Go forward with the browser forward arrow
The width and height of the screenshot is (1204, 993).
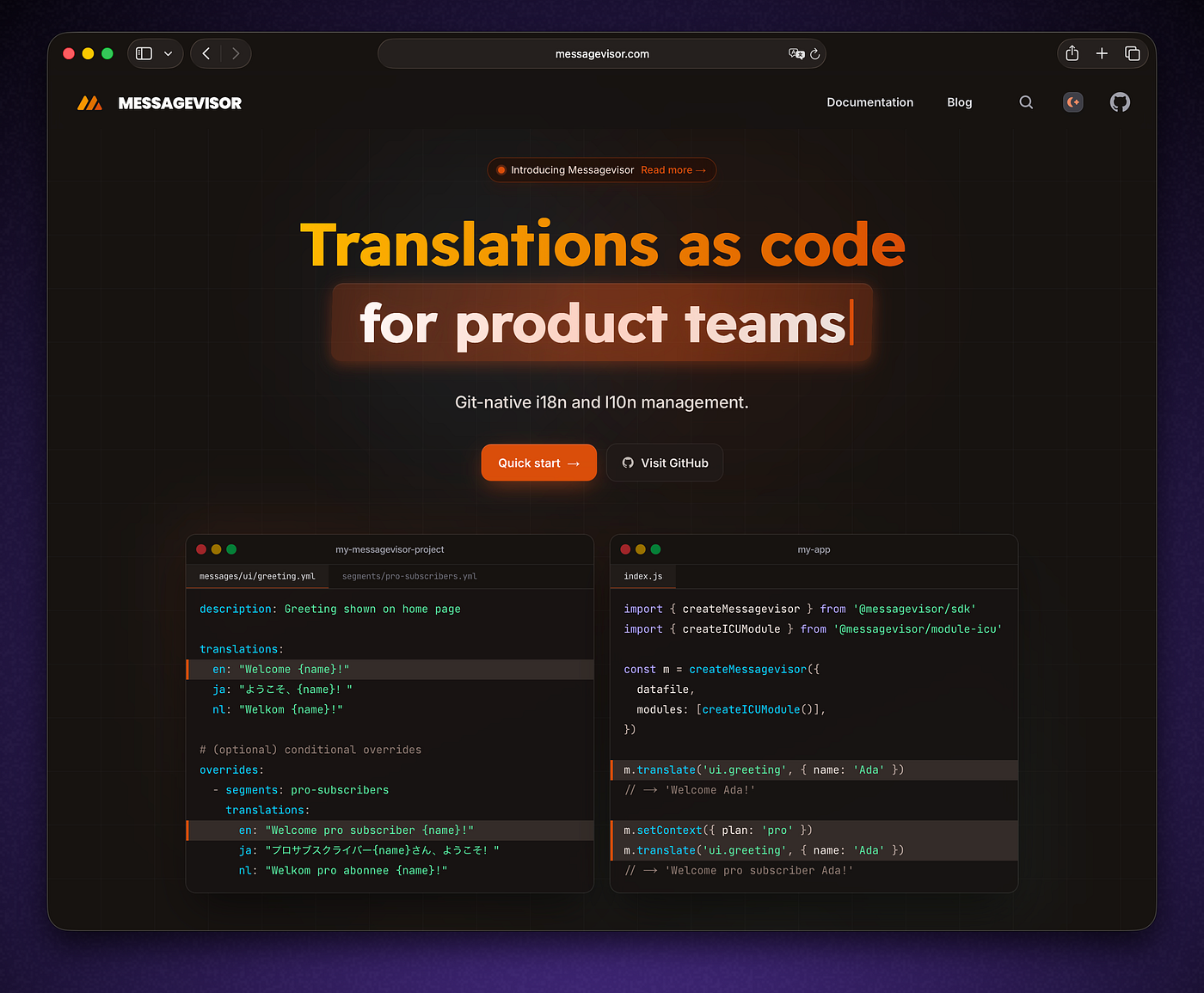point(236,53)
